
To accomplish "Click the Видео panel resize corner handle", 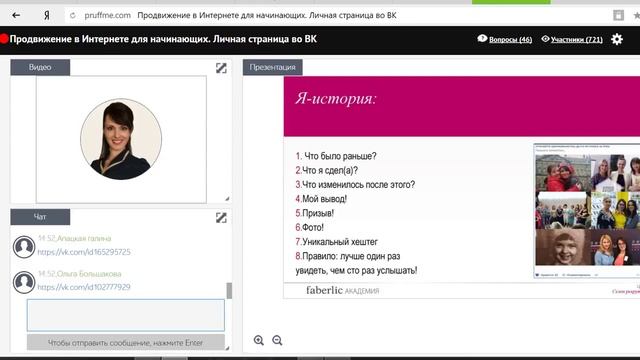I will click(x=227, y=199).
